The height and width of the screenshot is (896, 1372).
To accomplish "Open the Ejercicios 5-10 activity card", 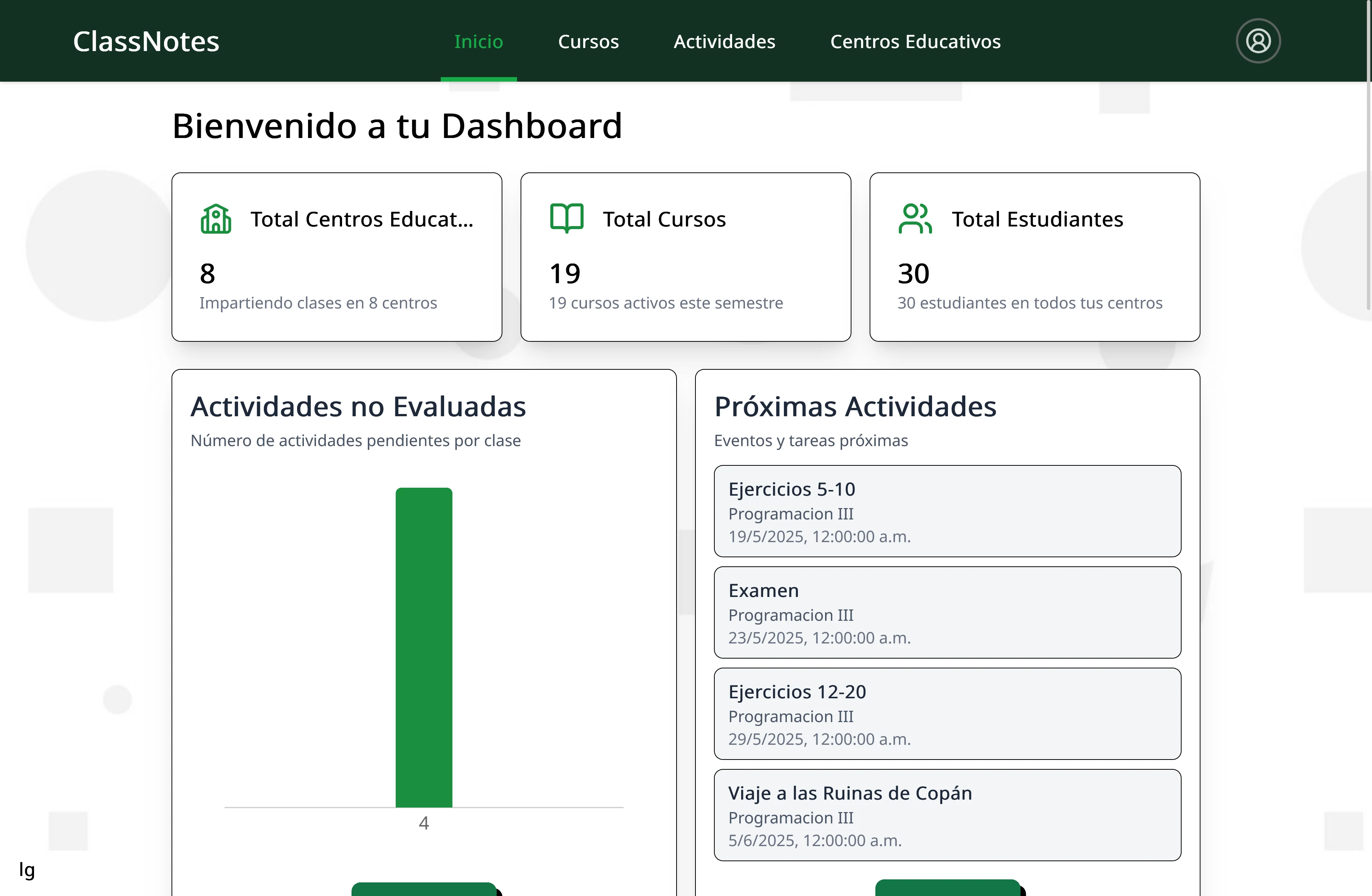I will (x=948, y=512).
